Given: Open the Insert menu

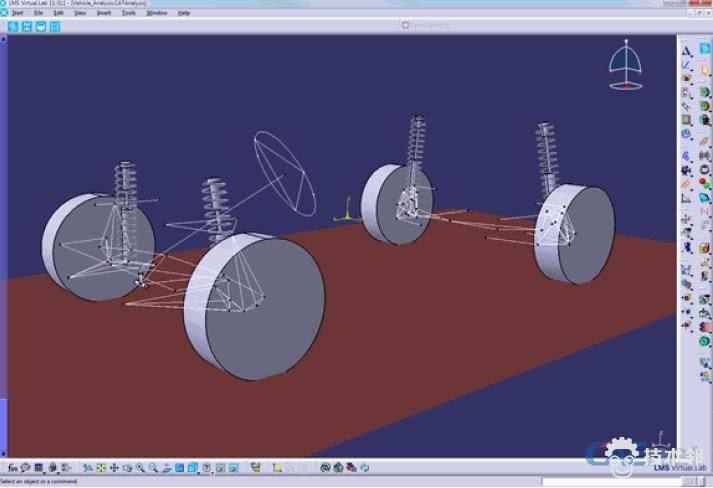Looking at the screenshot, I should [x=104, y=13].
